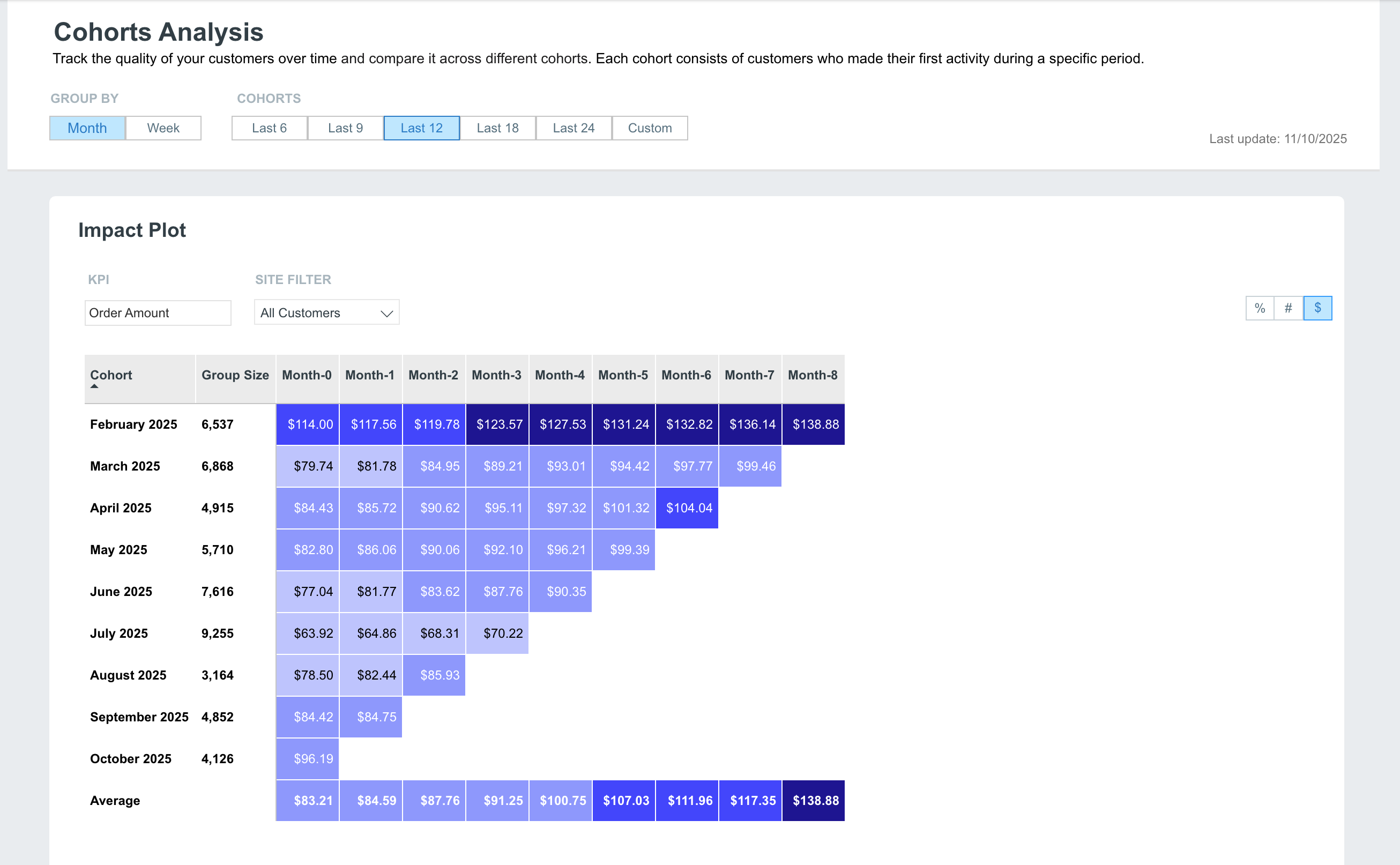This screenshot has height=865, width=1400.
Task: Switch values to number (#) display
Action: 1289,308
